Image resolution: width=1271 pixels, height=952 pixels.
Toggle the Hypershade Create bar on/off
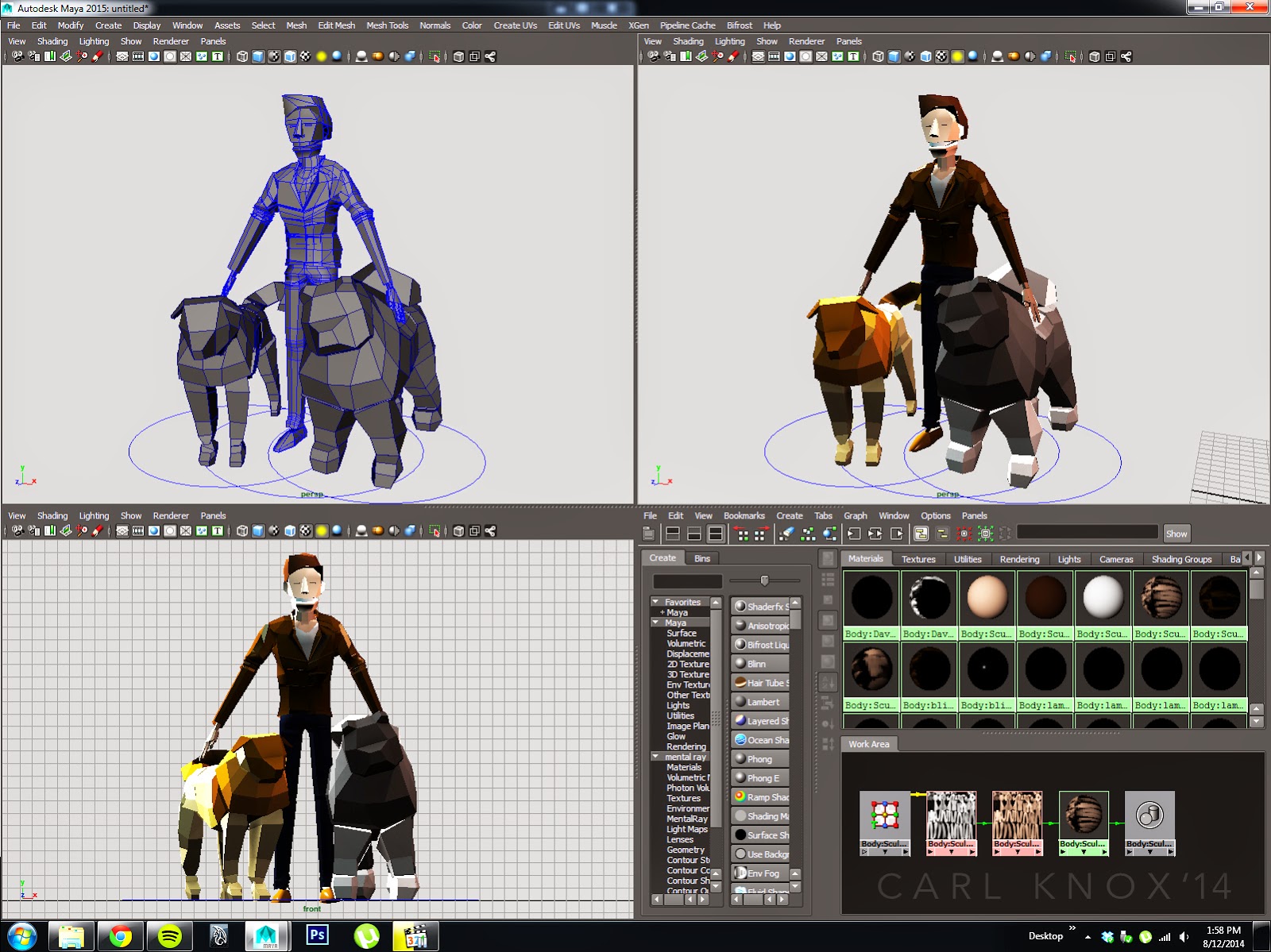649,534
